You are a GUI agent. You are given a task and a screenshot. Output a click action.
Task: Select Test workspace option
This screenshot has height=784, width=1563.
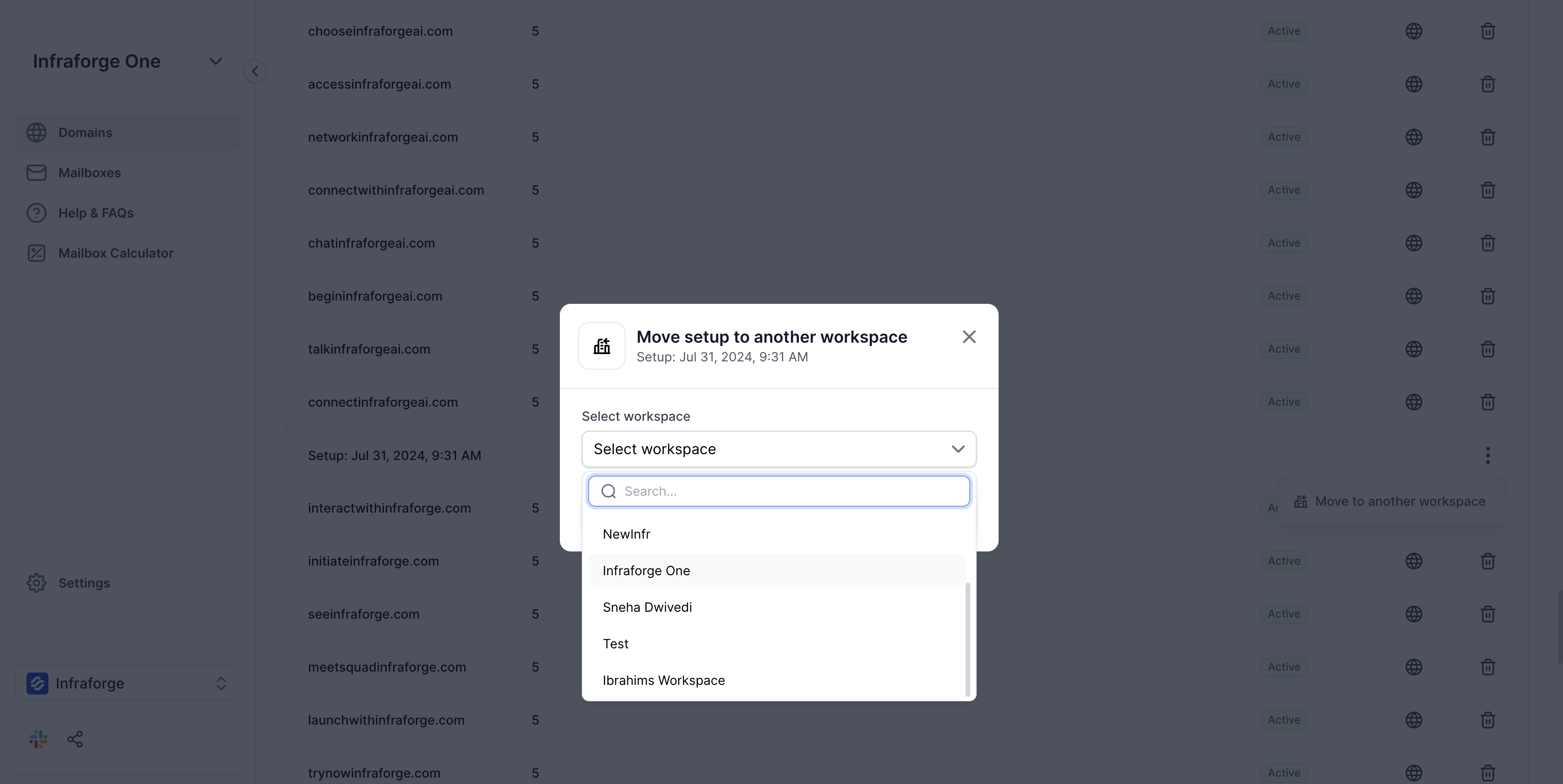pyautogui.click(x=776, y=644)
